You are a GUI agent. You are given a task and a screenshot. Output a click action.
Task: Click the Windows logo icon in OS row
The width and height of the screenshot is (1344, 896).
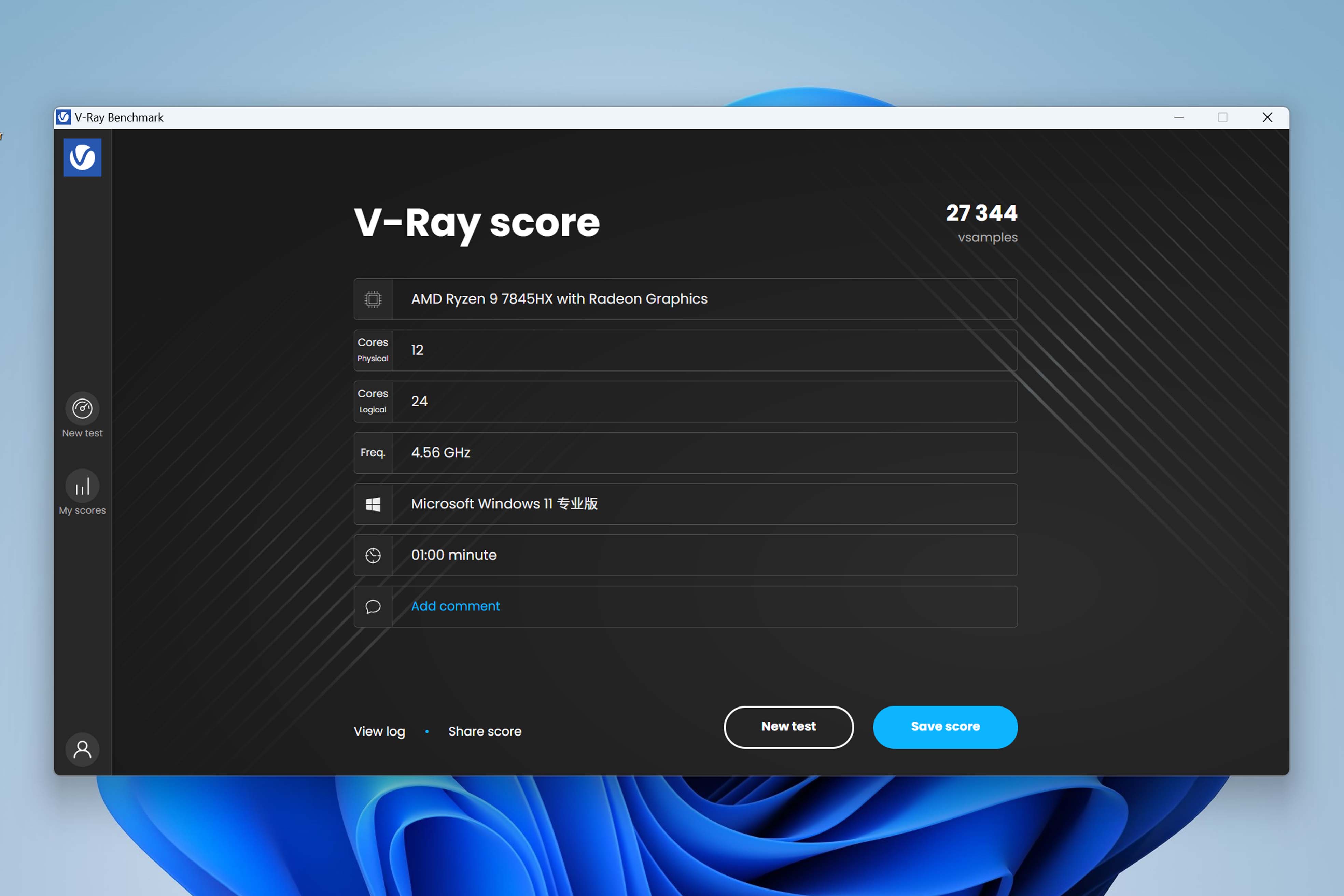point(373,504)
